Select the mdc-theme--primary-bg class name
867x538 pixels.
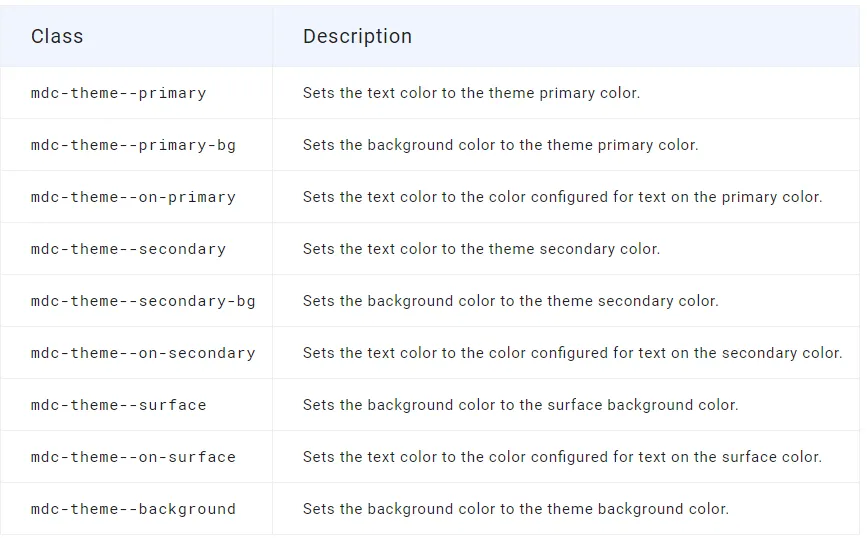click(133, 145)
